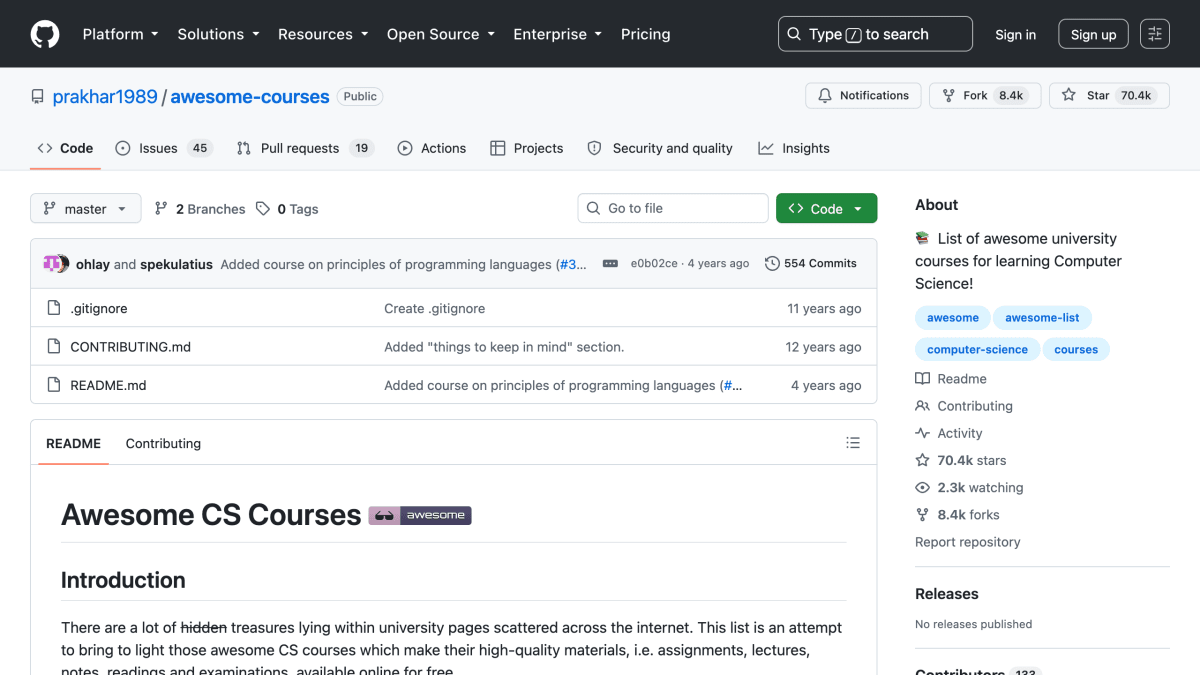The width and height of the screenshot is (1200, 675).
Task: Fork the repository with Fork button
Action: (x=986, y=96)
